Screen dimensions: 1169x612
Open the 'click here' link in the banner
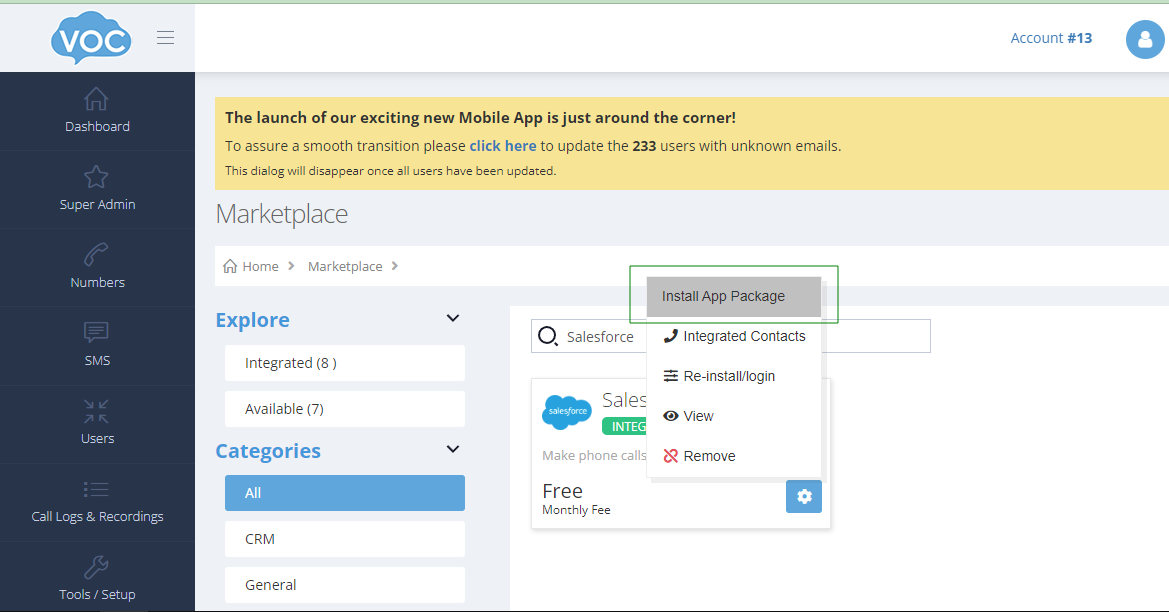[502, 145]
